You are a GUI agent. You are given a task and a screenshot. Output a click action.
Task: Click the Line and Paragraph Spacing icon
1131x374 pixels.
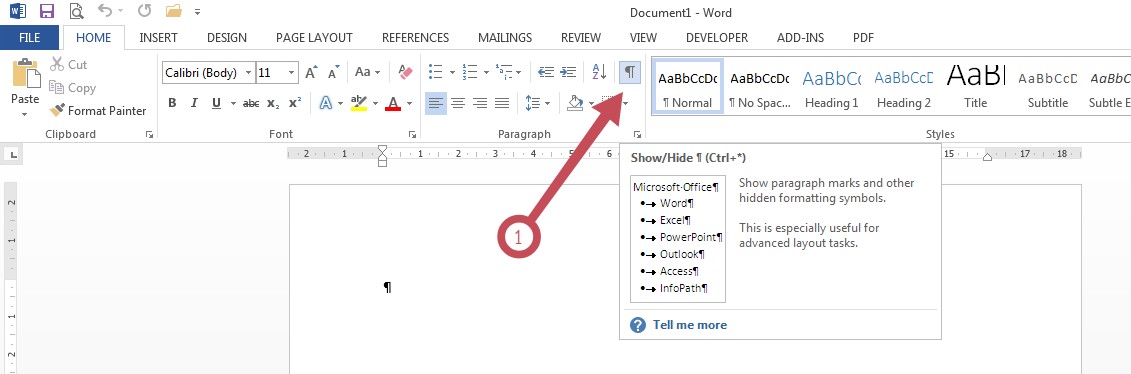coord(534,104)
